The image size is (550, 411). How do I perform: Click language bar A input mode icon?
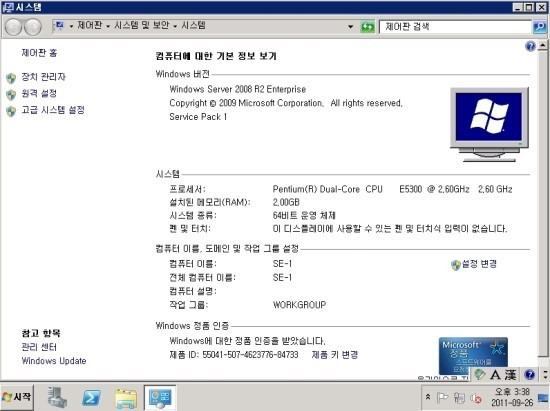click(495, 375)
